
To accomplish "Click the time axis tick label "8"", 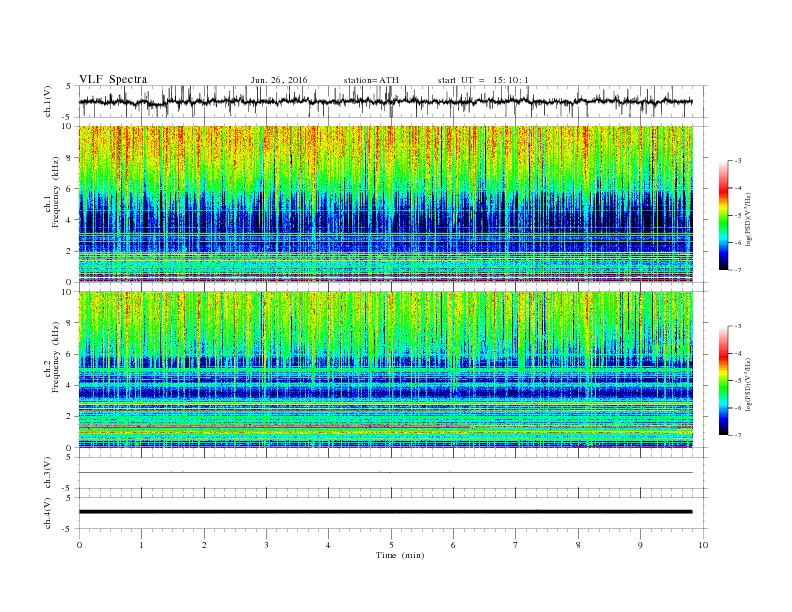I will point(578,545).
